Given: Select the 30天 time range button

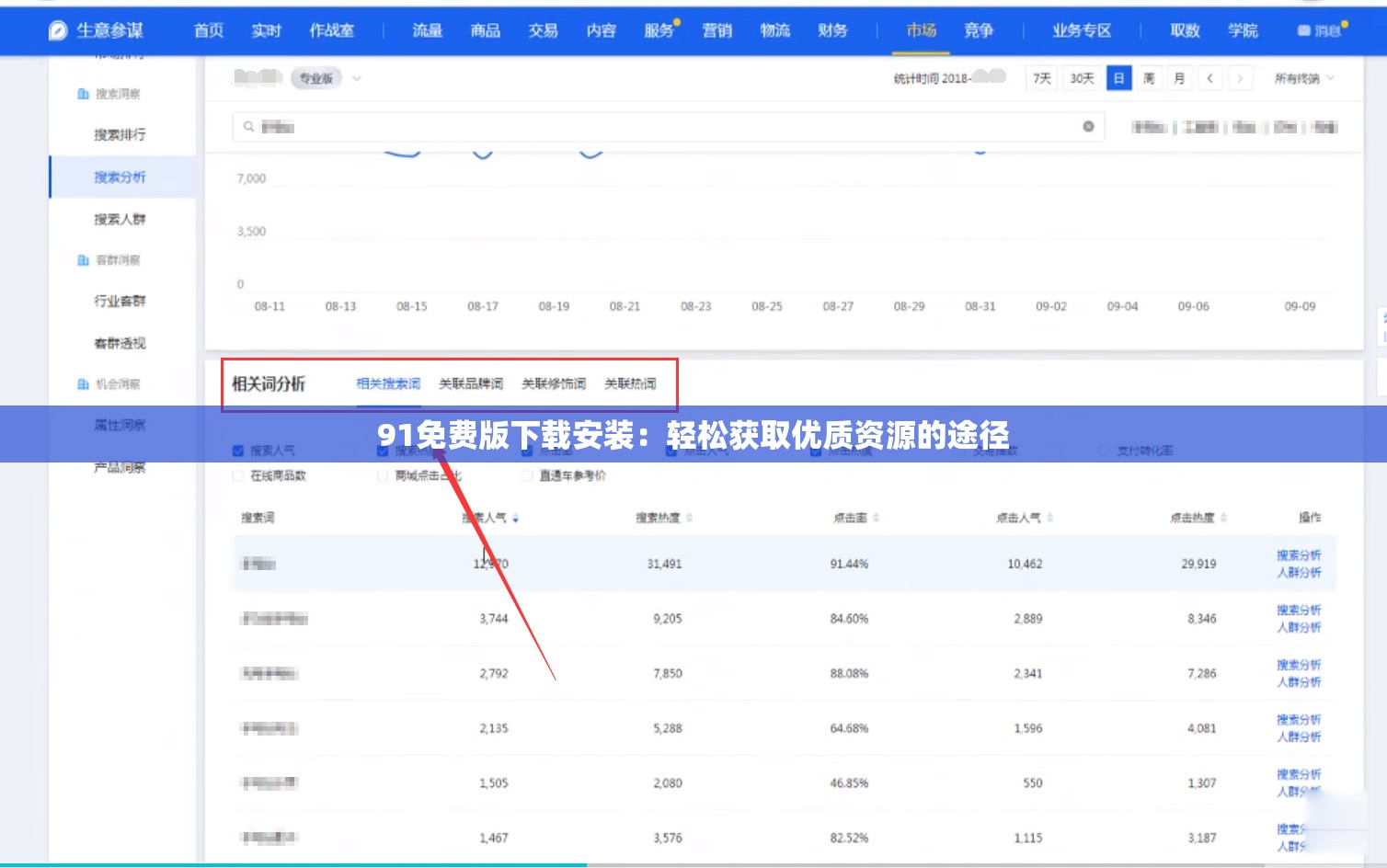Looking at the screenshot, I should point(1082,78).
